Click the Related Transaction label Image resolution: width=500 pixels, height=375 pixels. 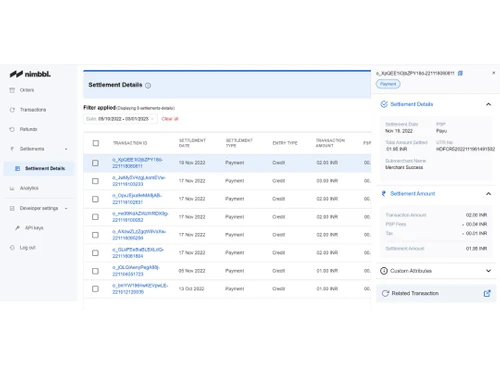coord(415,293)
